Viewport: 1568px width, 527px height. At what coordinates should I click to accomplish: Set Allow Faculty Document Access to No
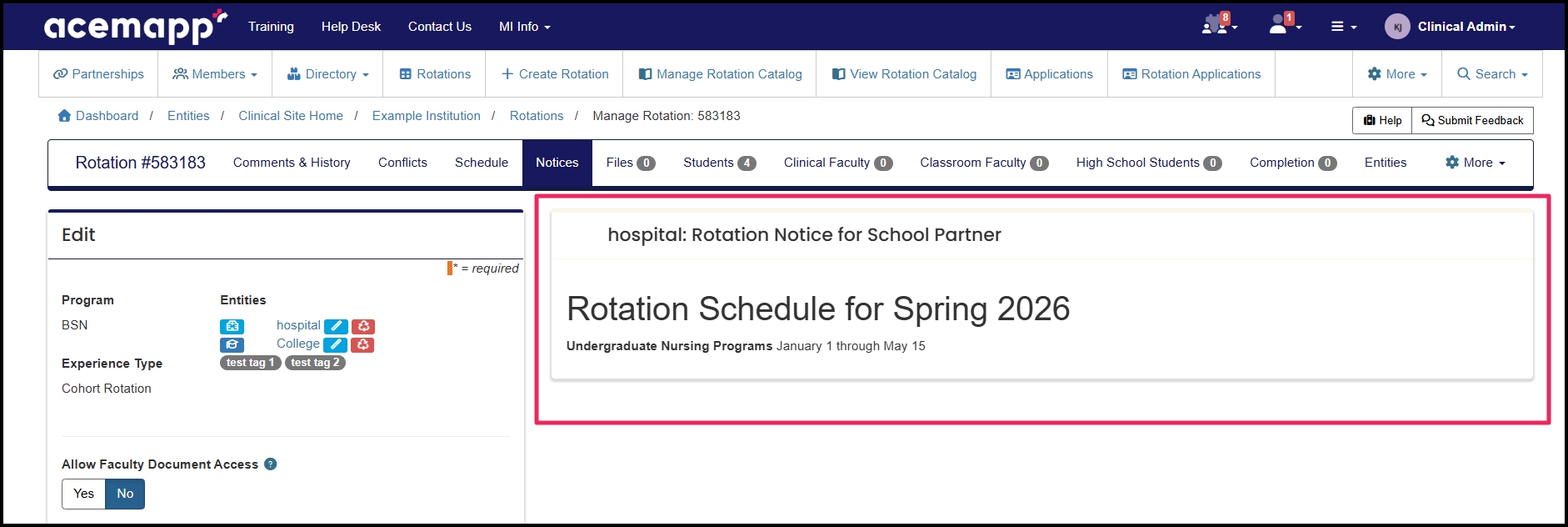125,494
